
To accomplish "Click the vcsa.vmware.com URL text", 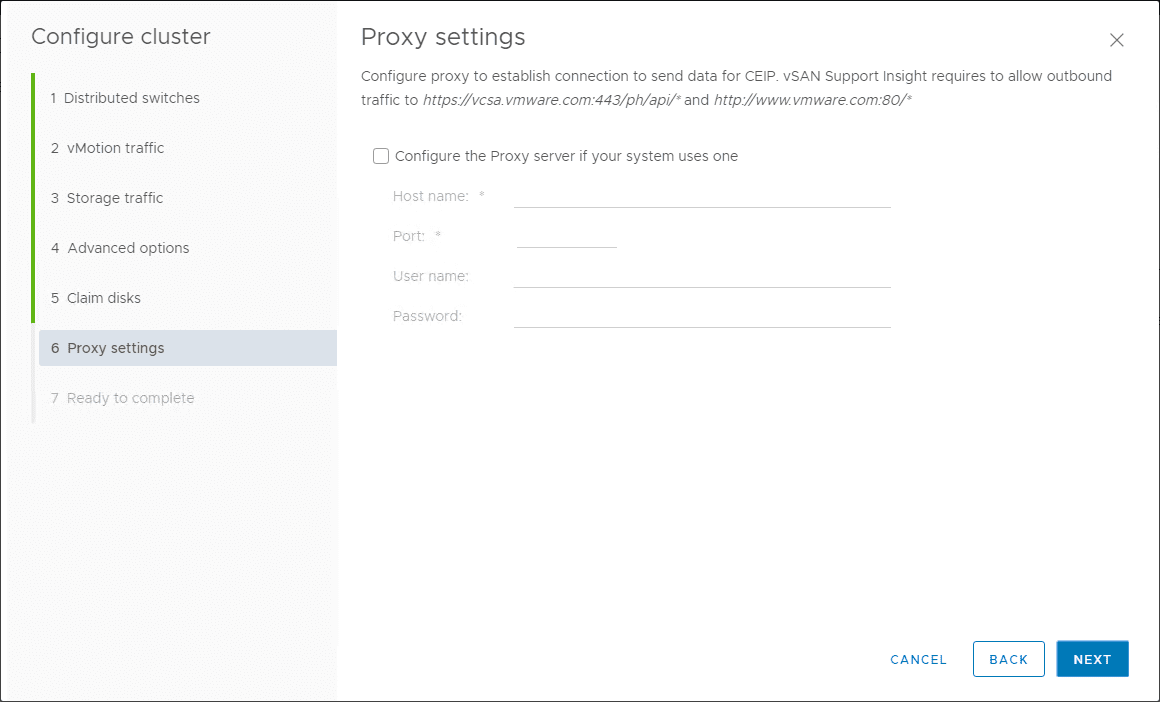I will pos(551,100).
